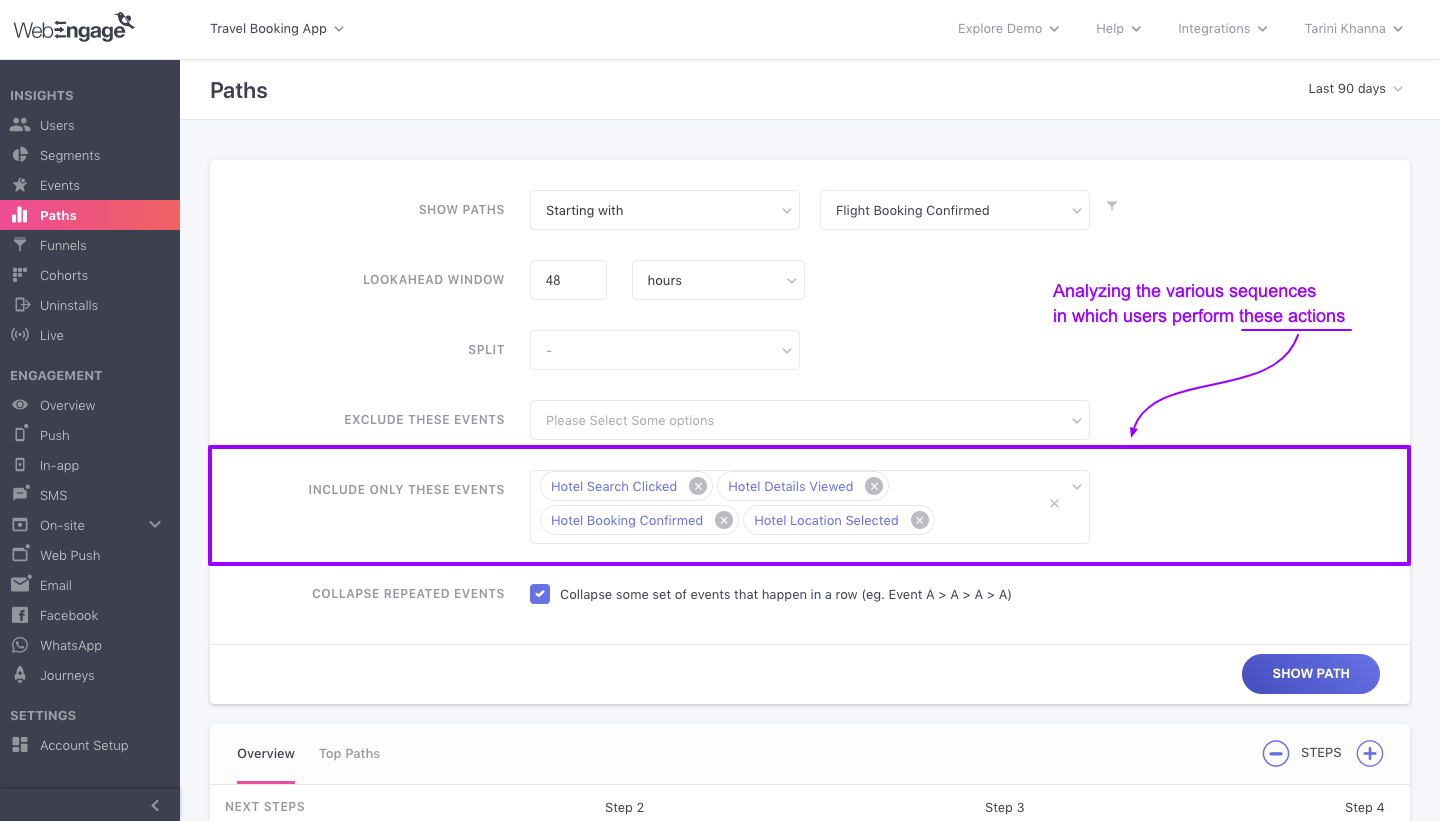Open Users icon in sidebar
Screen dimensions: 1440x821
[20, 125]
